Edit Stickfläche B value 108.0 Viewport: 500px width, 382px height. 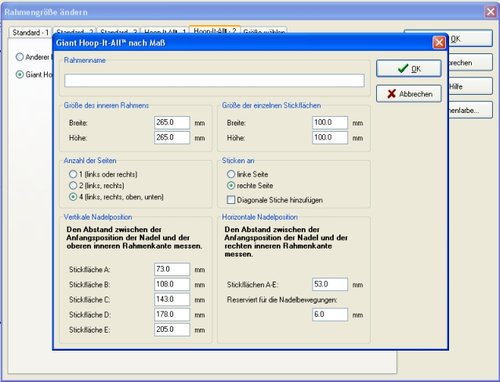[172, 284]
